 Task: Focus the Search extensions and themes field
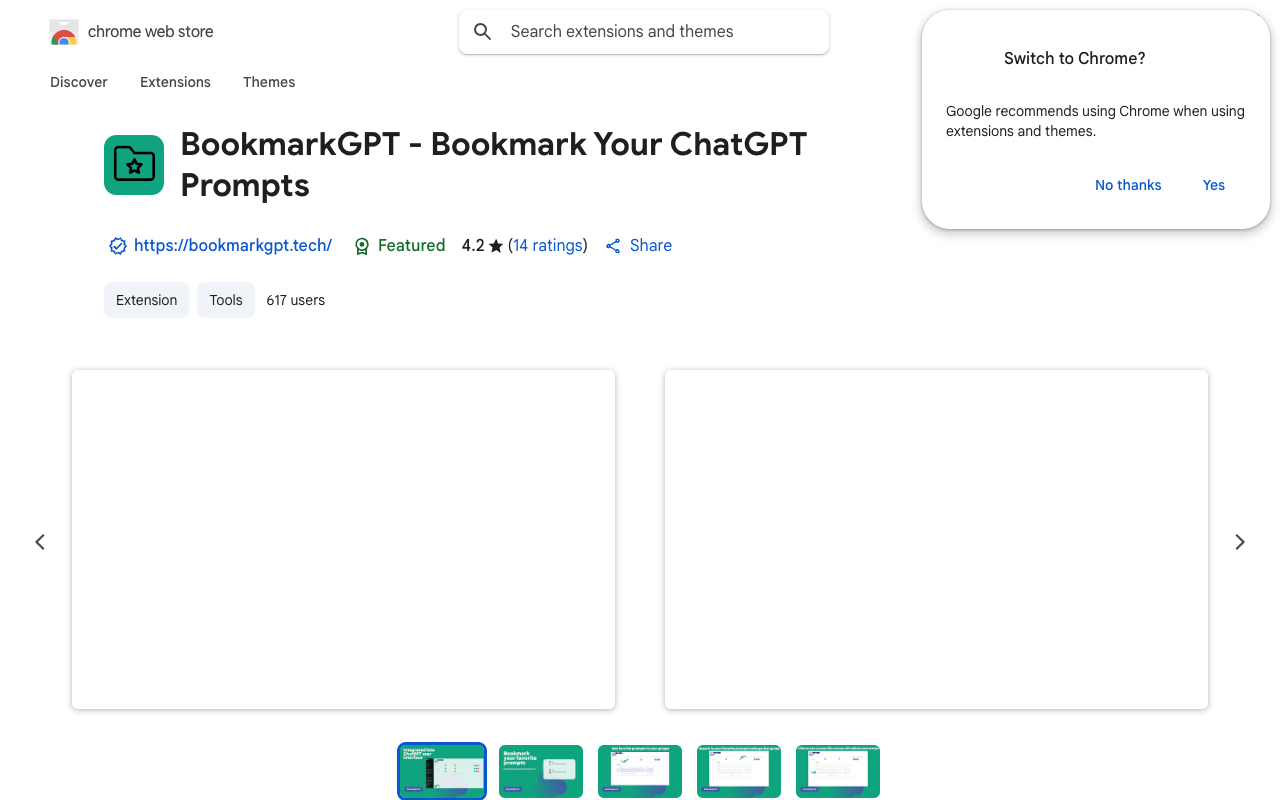tap(644, 32)
